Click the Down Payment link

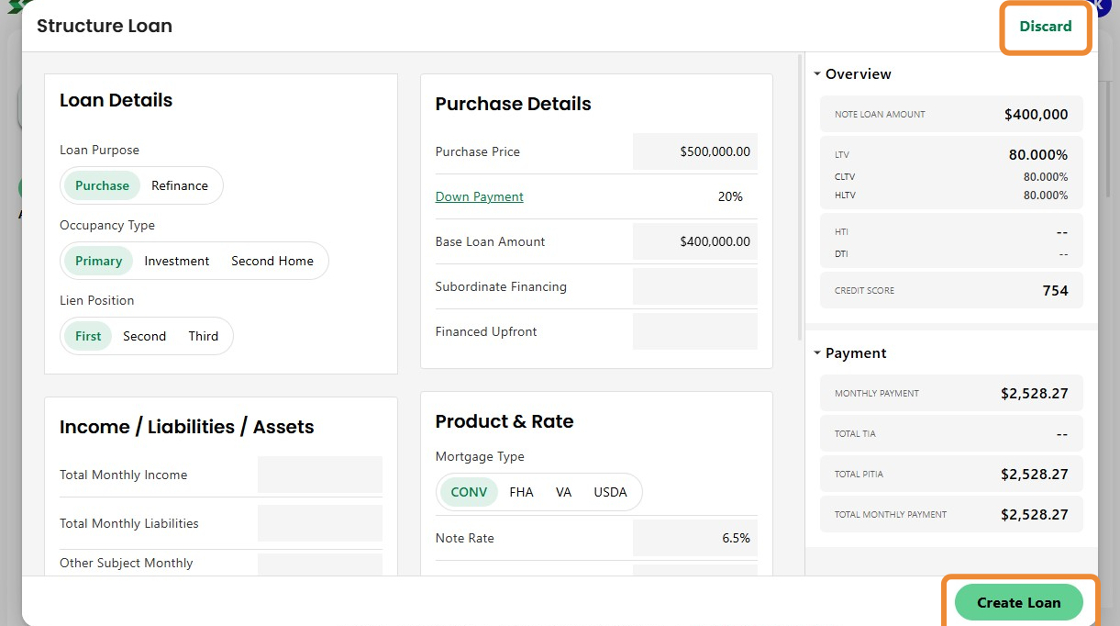tap(479, 197)
